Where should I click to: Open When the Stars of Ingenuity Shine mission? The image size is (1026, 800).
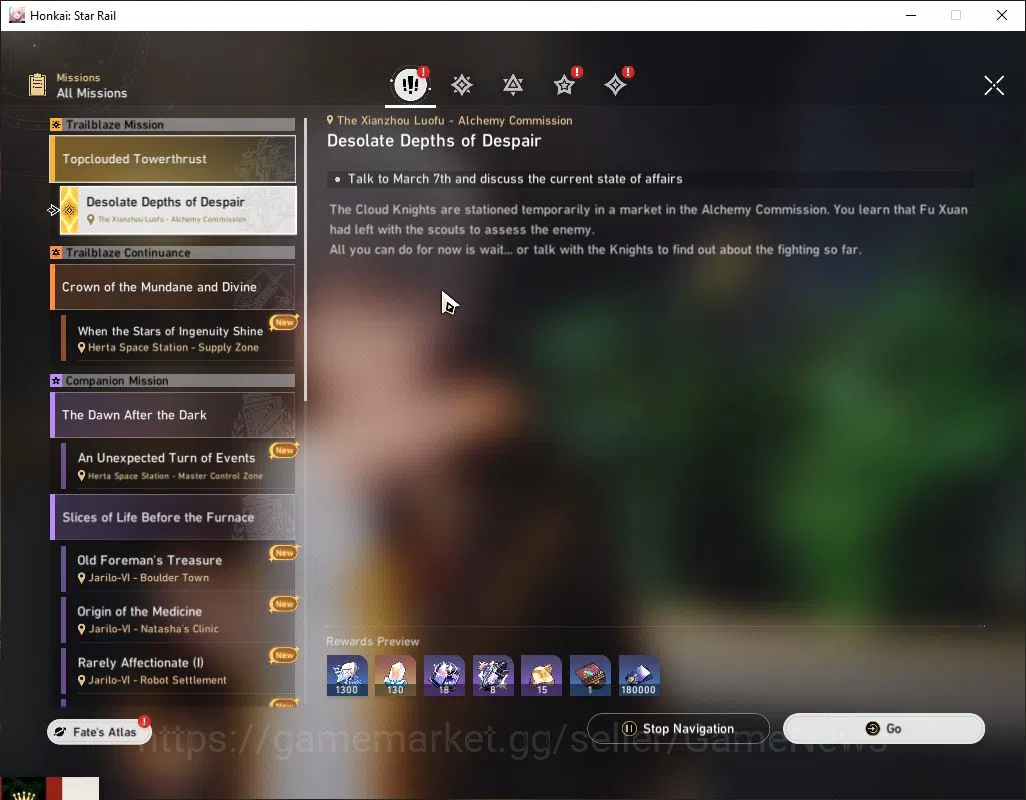pyautogui.click(x=178, y=339)
